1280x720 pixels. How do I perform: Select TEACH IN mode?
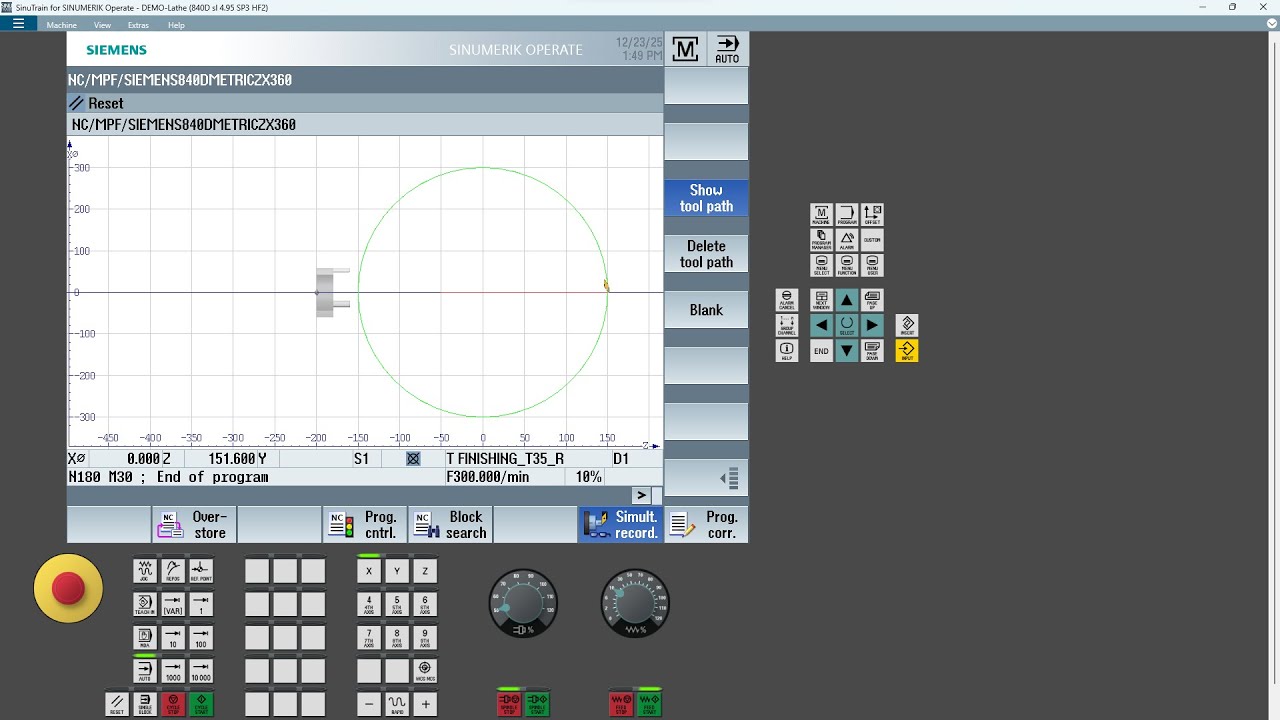coord(145,604)
